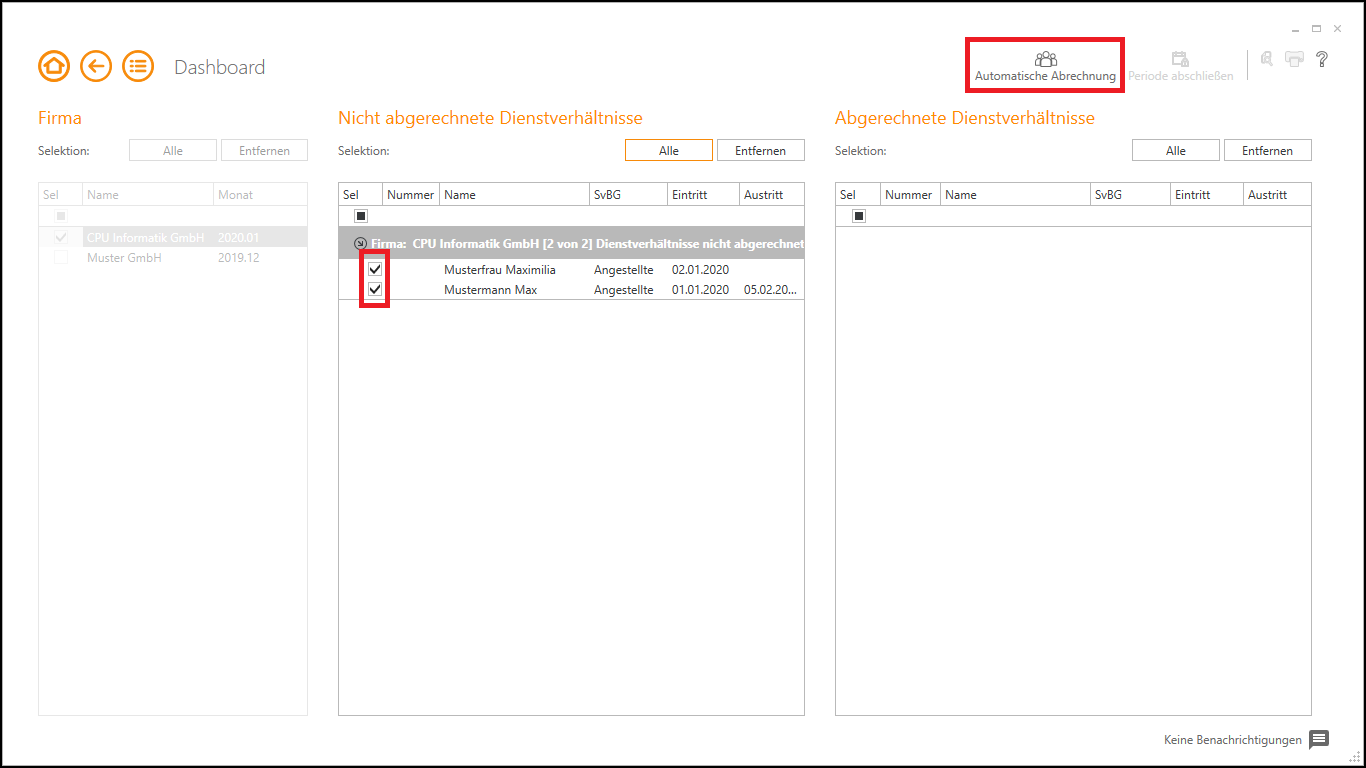Click Sel header in Abgerechnete table
The height and width of the screenshot is (768, 1366).
pos(858,195)
